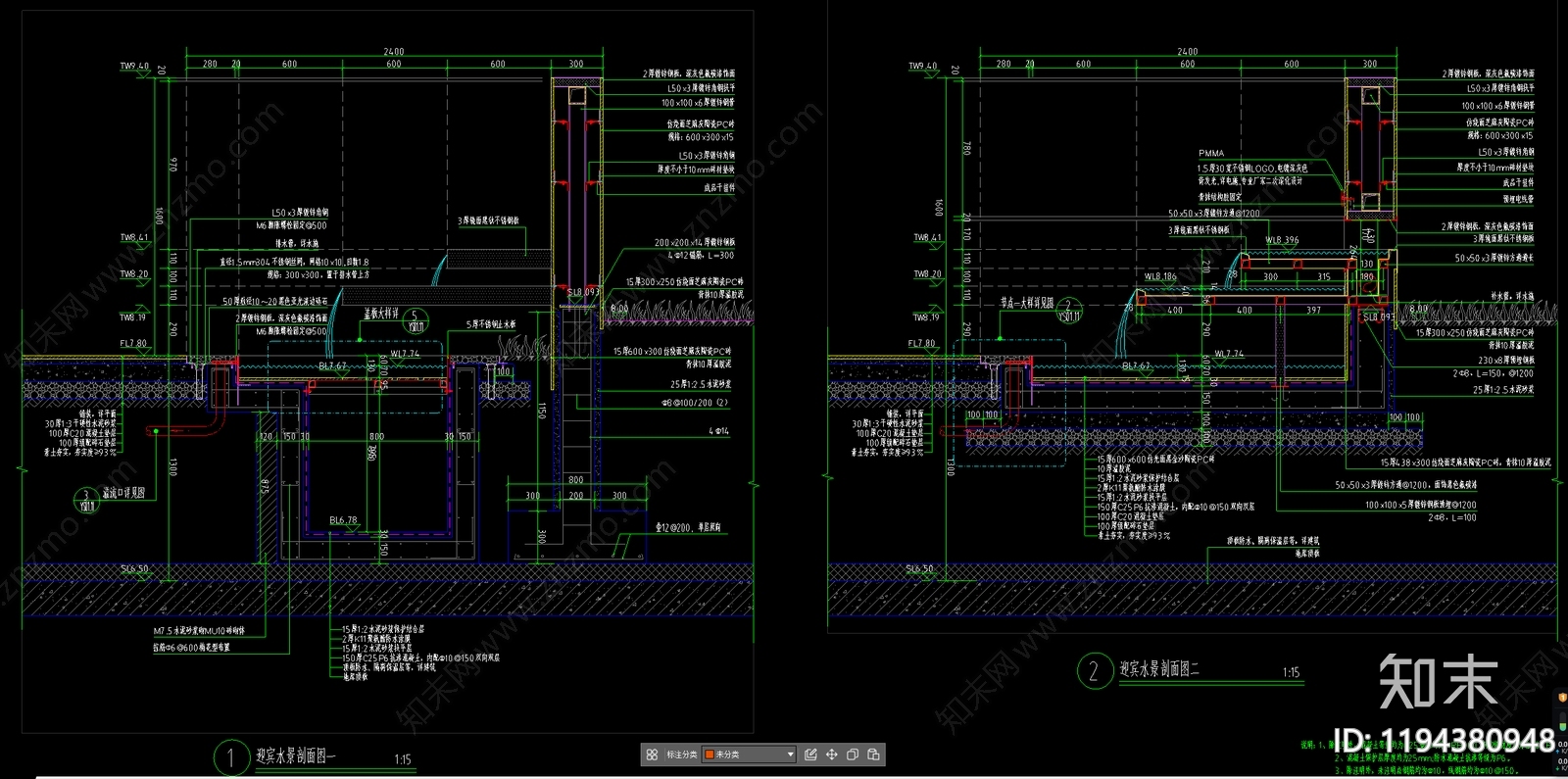Click the 标注分类 label in toolbar
The image size is (1568, 779).
pos(681,755)
